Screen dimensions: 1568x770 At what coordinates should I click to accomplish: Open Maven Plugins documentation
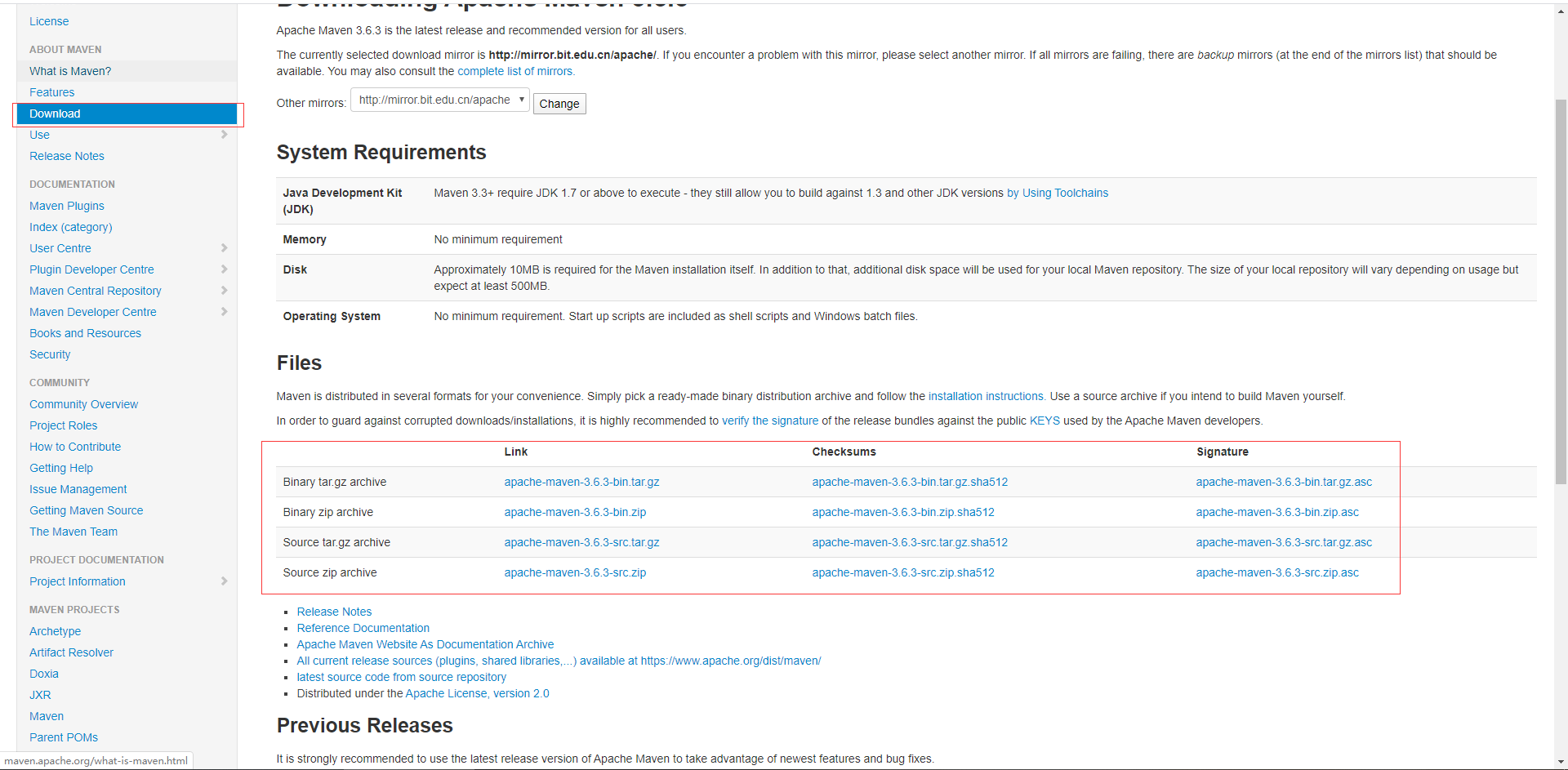(67, 206)
